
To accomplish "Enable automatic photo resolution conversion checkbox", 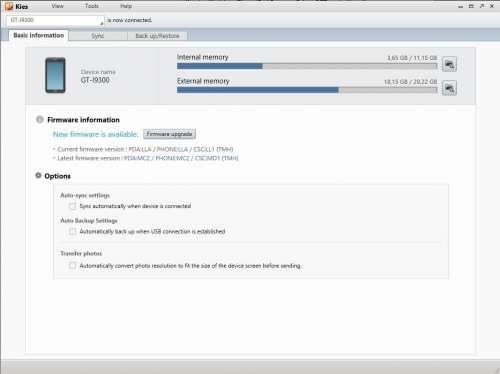I will [x=72, y=266].
